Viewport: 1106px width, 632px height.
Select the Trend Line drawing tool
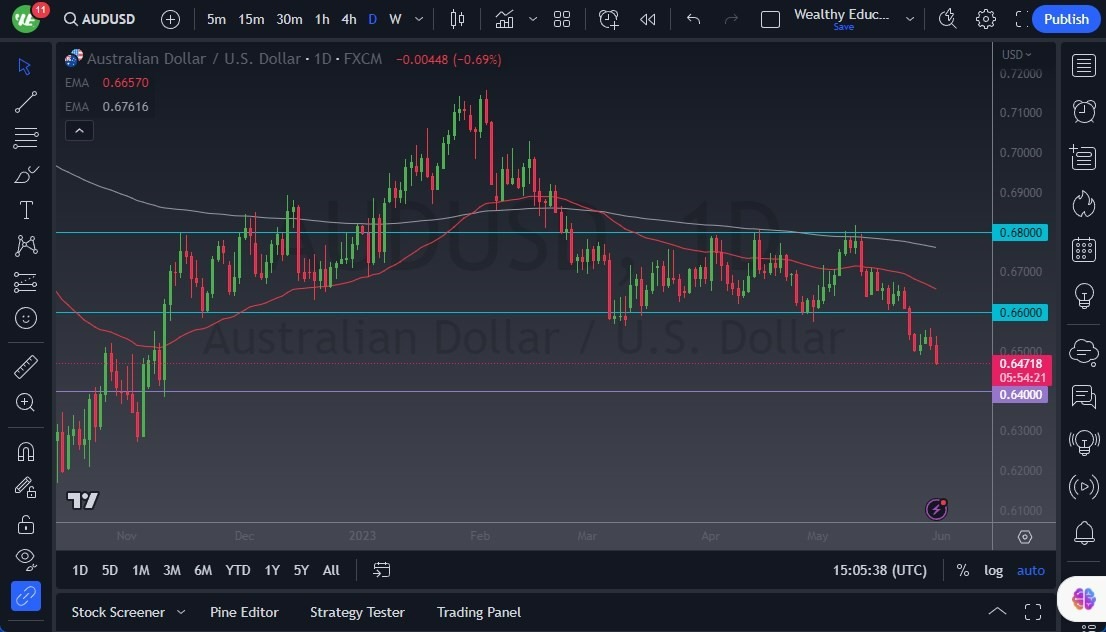[25, 101]
